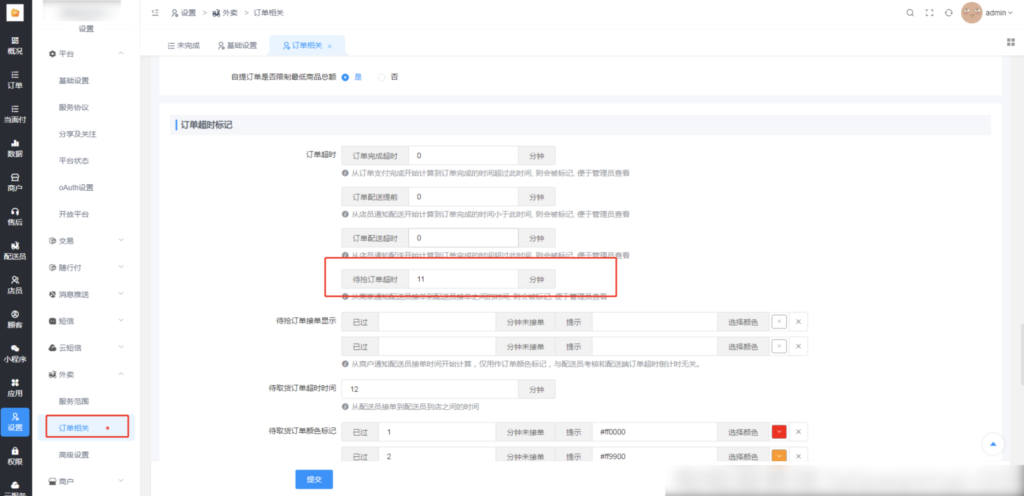Toggle fullscreen mode icon in header
Image resolution: width=1024 pixels, height=496 pixels.
point(929,12)
